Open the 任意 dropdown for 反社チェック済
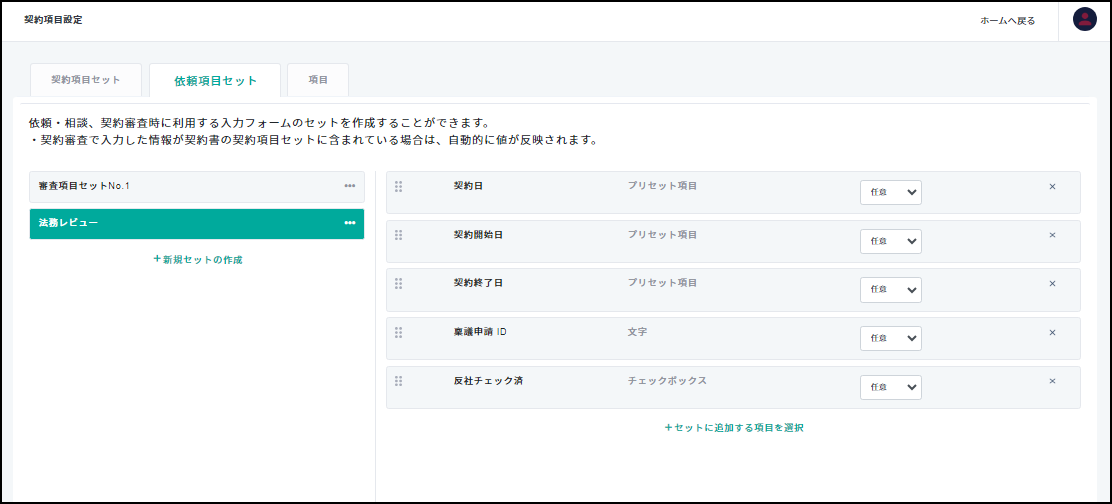Image resolution: width=1112 pixels, height=504 pixels. pos(891,388)
